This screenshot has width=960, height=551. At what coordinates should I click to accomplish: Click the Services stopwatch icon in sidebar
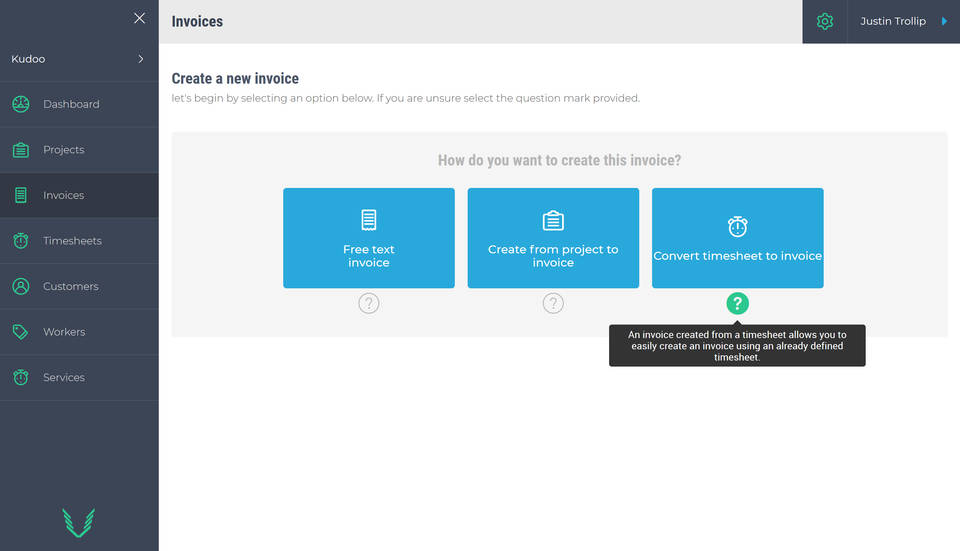(21, 377)
